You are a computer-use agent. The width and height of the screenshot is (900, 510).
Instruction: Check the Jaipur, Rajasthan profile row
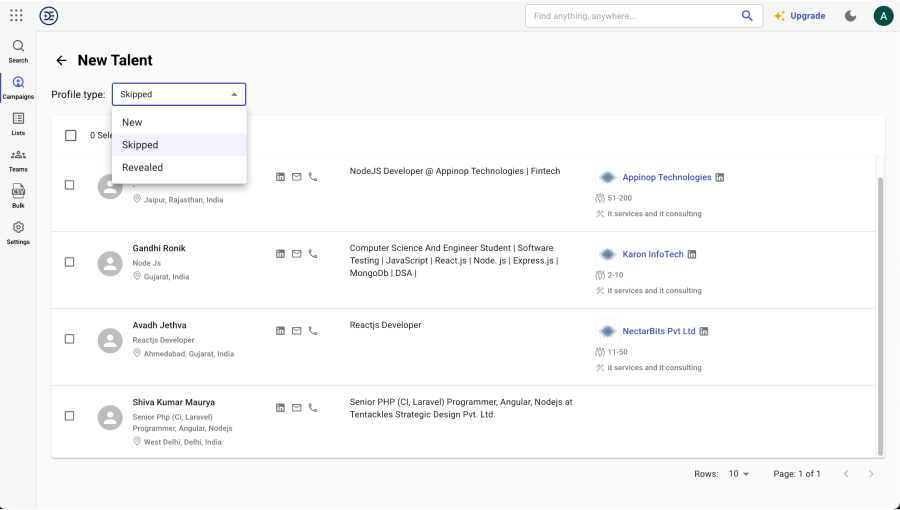[69, 185]
